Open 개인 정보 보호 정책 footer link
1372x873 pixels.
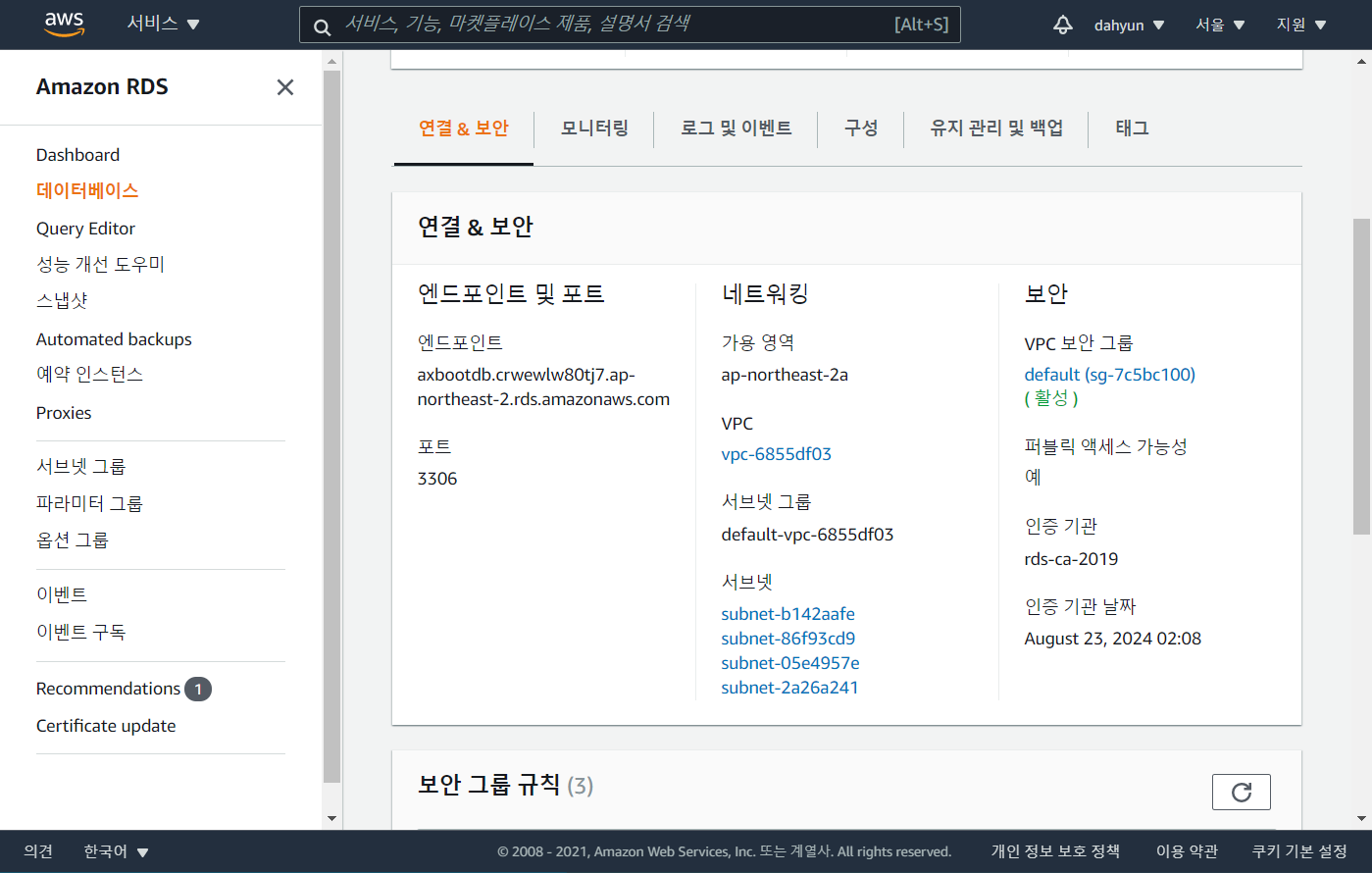tap(1055, 851)
